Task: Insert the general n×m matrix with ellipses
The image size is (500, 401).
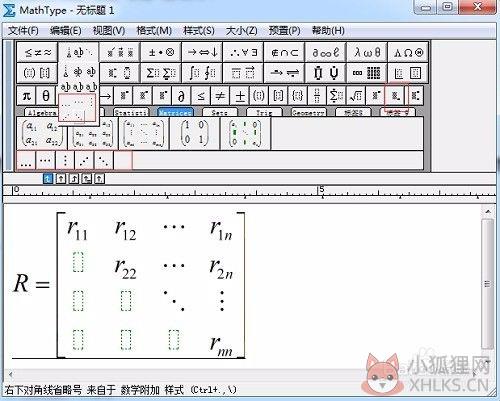Action: pos(144,133)
